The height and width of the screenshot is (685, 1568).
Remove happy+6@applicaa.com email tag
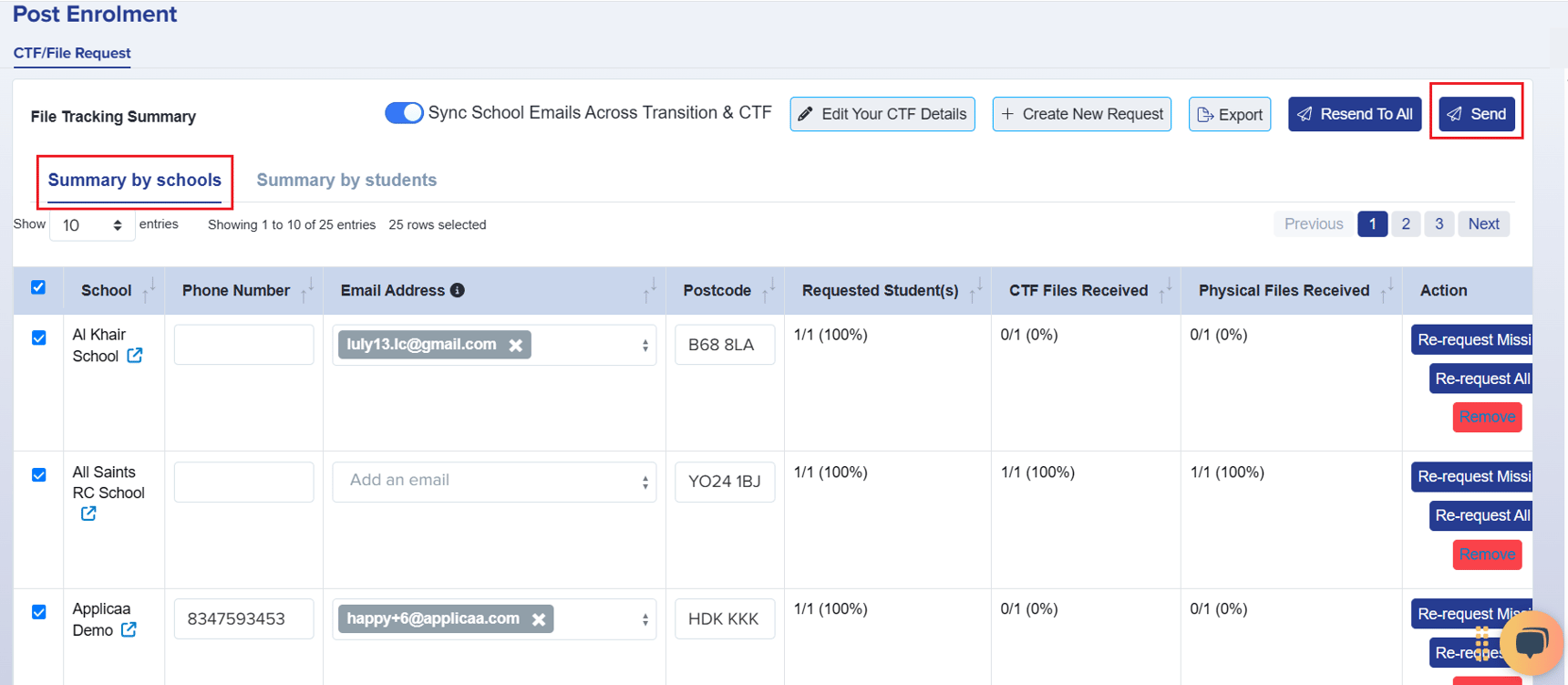539,619
